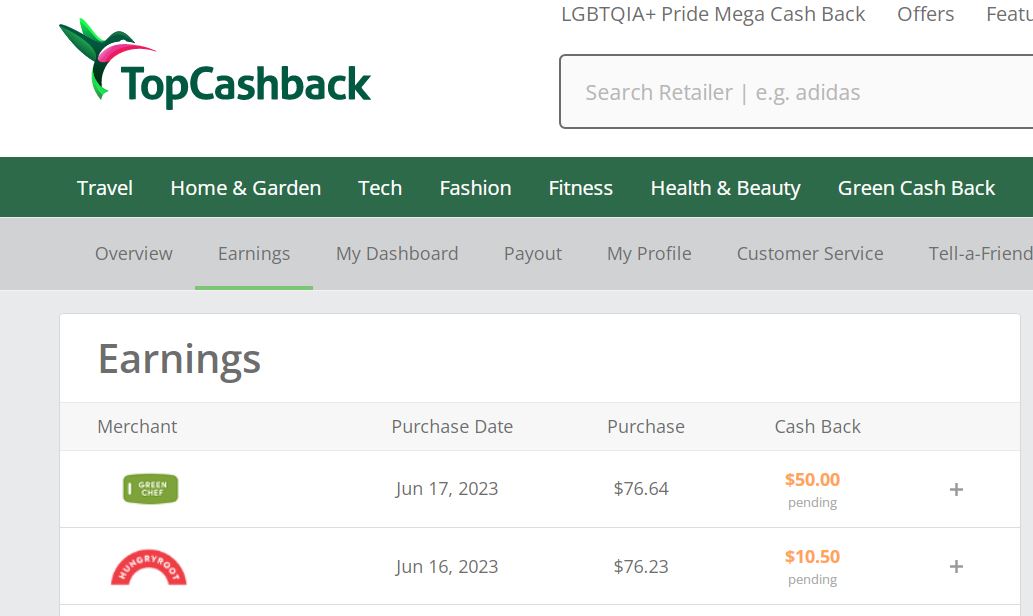Click the TopCashback hummingbird logo
1033x616 pixels.
pyautogui.click(x=215, y=64)
